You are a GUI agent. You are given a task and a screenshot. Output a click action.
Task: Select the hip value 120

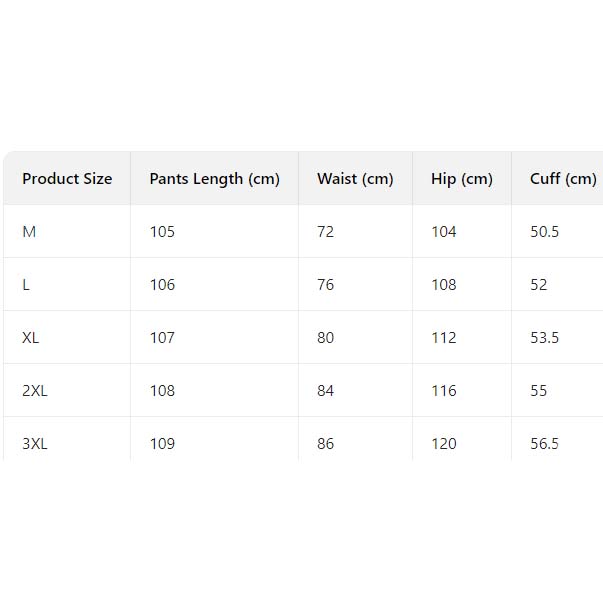point(443,444)
